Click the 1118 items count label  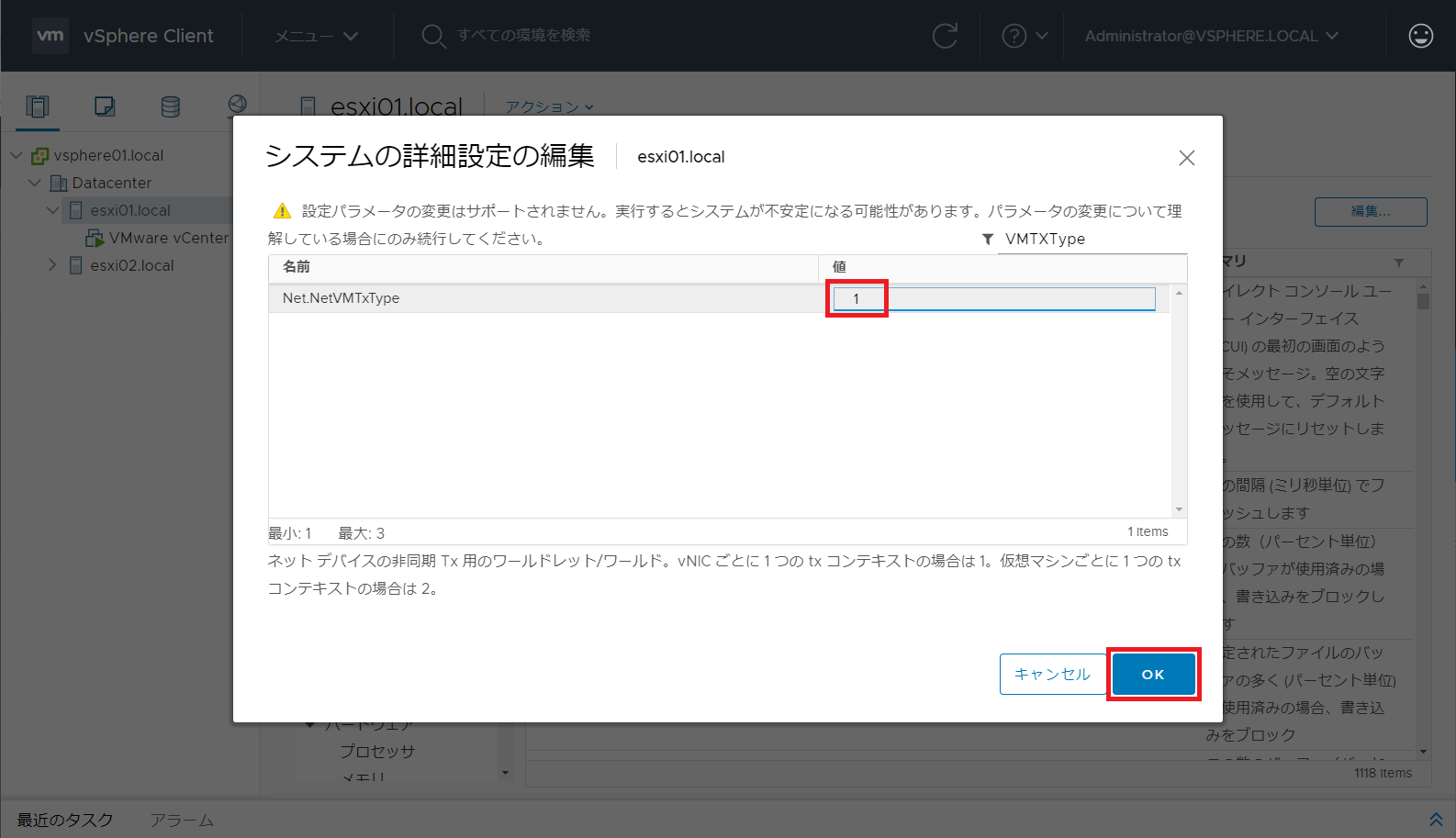1383,773
